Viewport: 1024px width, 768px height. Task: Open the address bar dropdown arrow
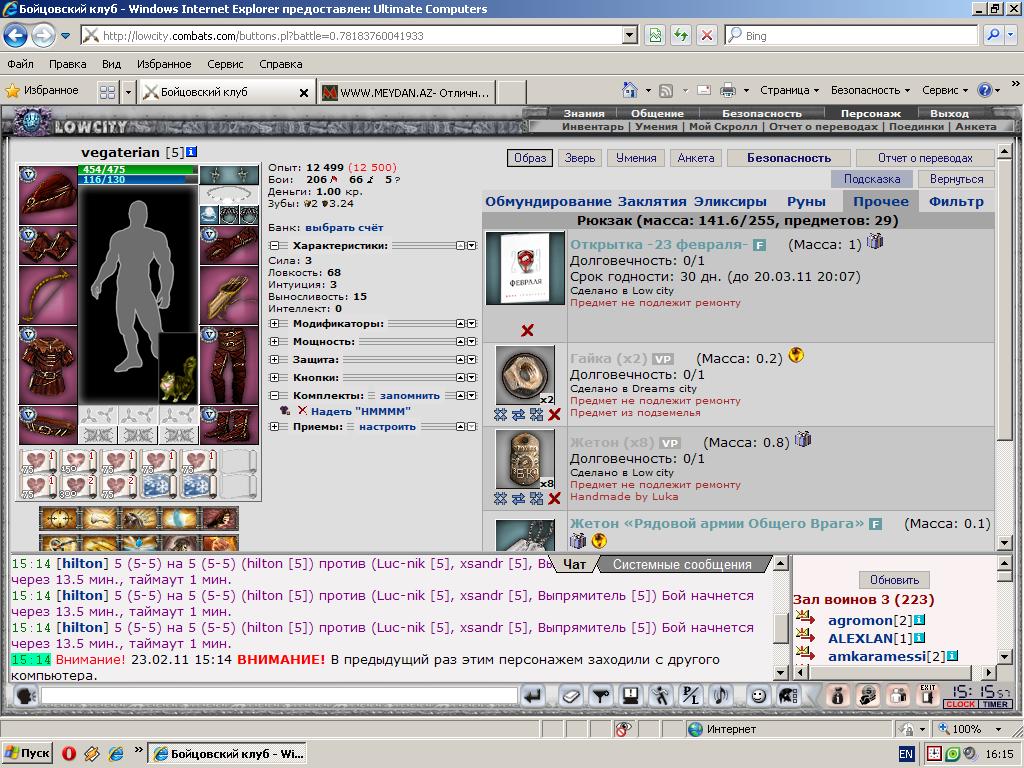coord(630,35)
